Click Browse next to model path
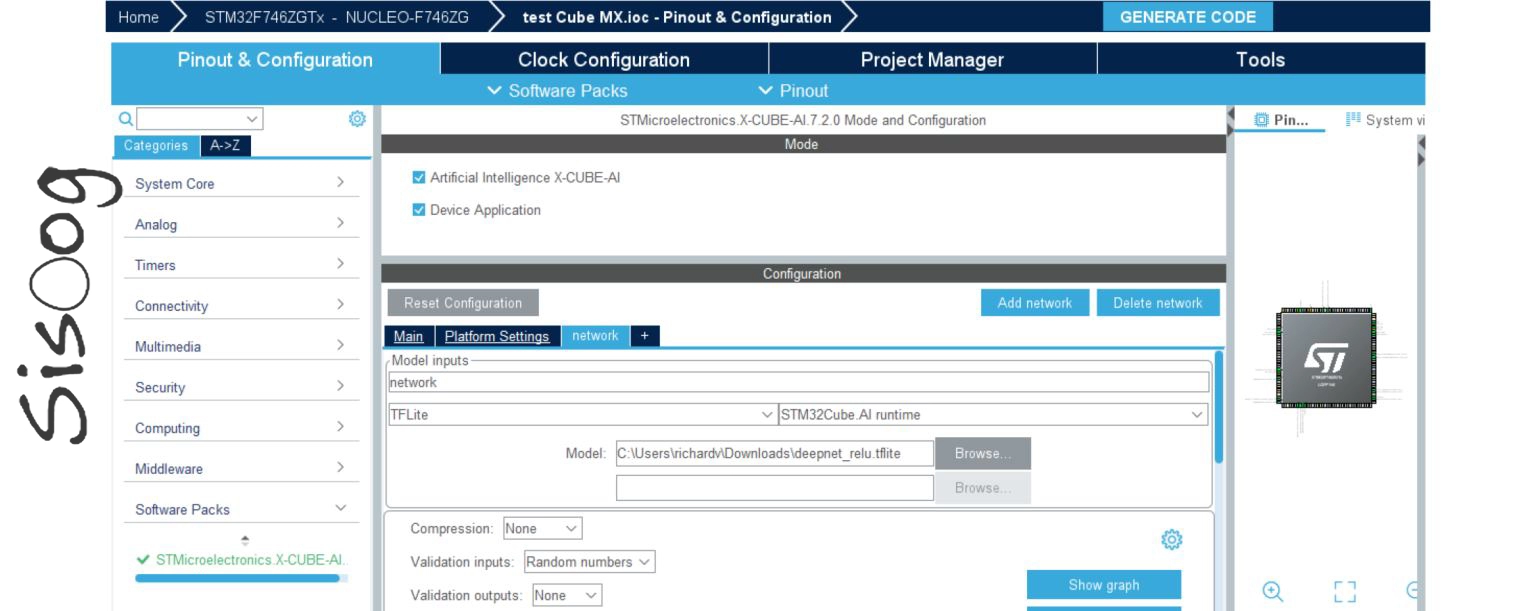 [983, 453]
